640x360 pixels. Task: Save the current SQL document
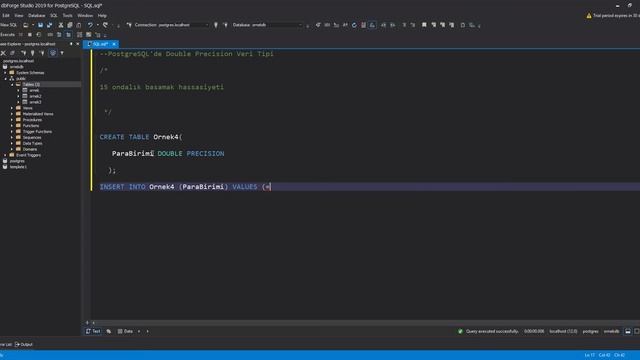click(40, 25)
